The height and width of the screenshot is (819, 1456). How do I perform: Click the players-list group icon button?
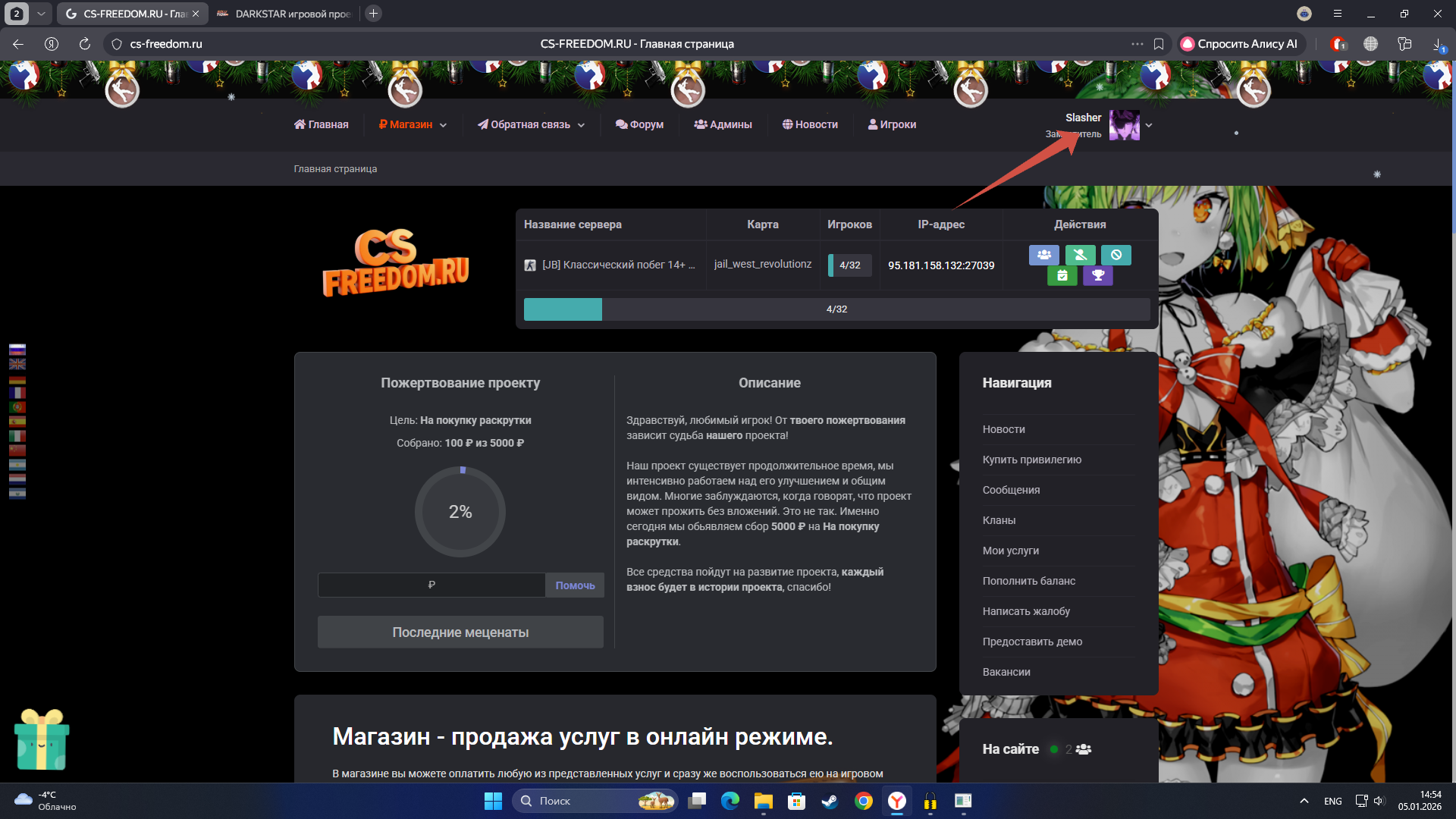[1043, 255]
